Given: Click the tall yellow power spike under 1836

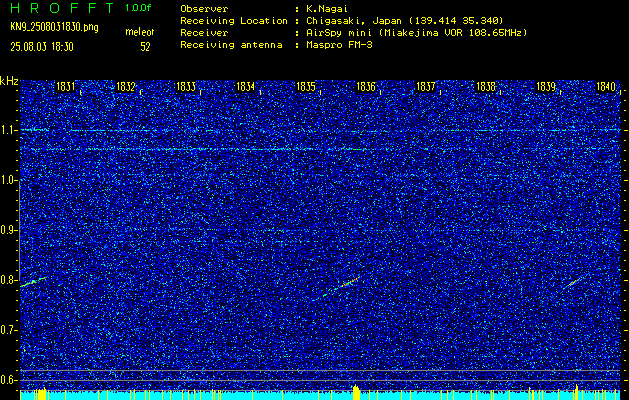Looking at the screenshot, I should (x=355, y=392).
